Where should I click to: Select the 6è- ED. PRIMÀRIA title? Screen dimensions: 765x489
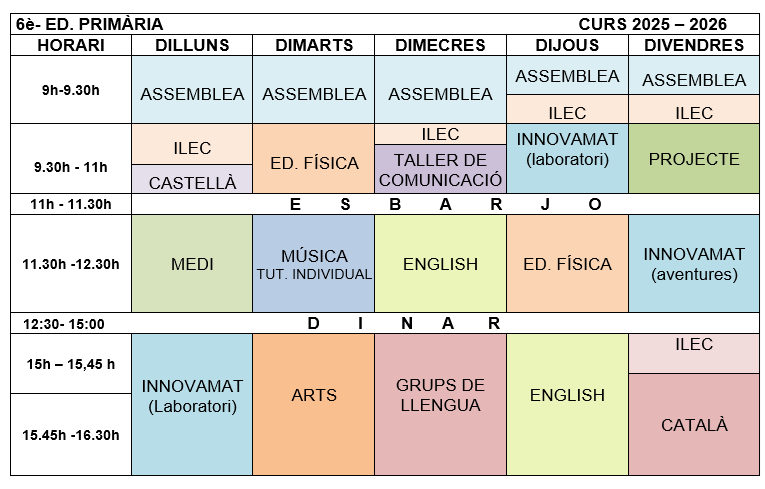(90, 24)
